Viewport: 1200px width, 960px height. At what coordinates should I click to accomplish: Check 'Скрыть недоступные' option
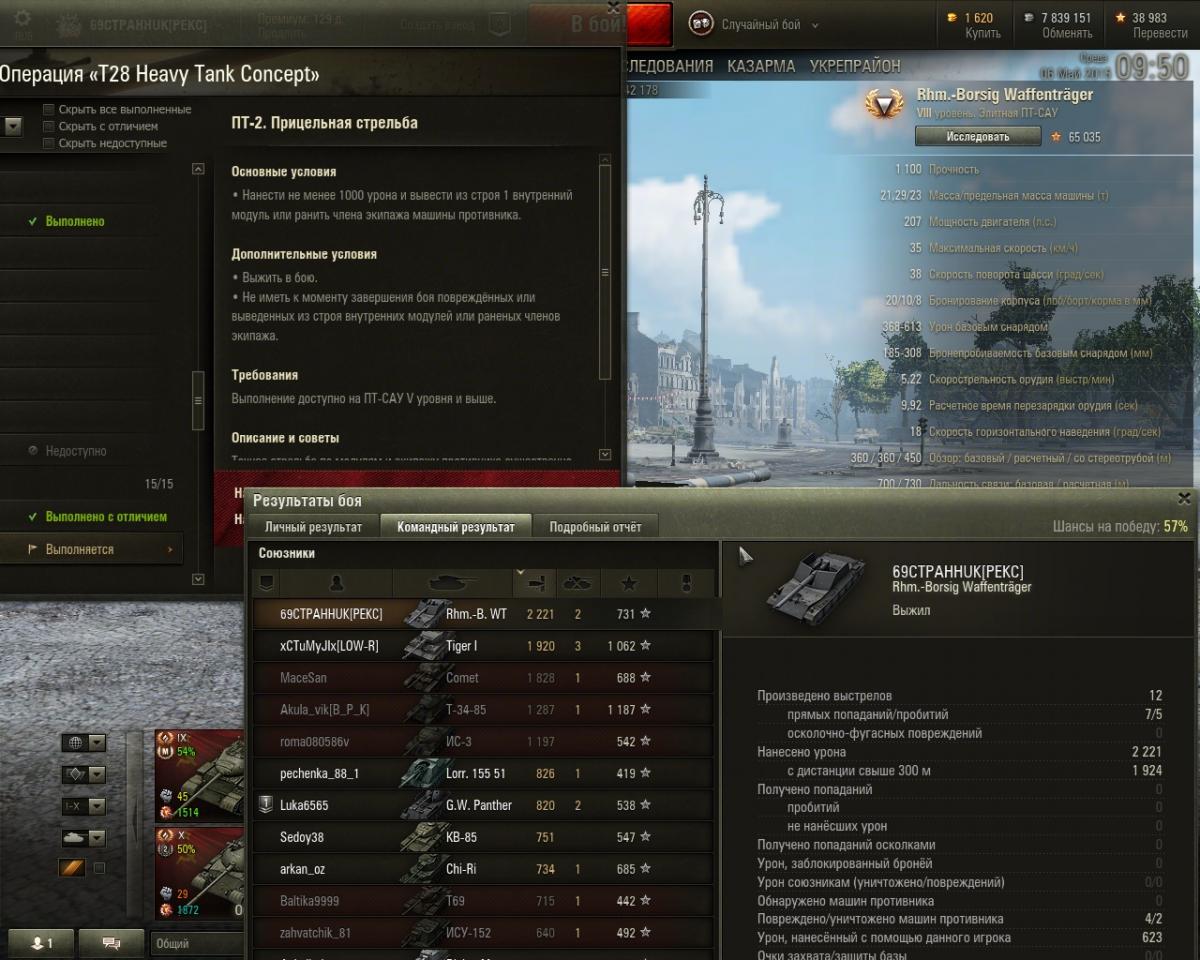(48, 143)
